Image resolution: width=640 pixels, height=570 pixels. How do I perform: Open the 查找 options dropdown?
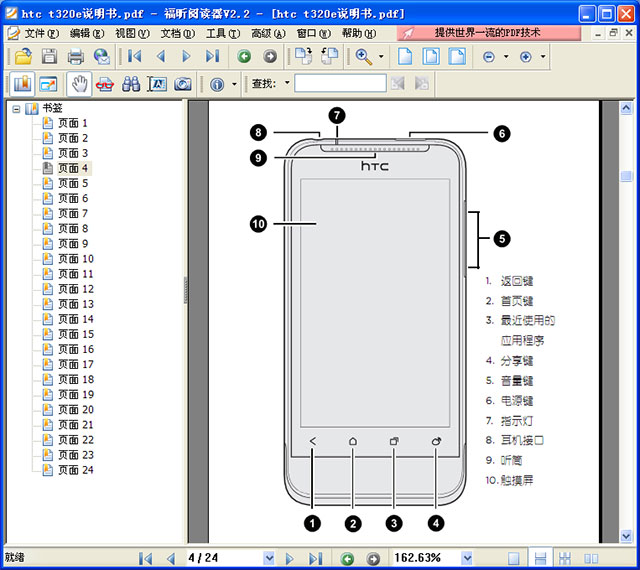(x=287, y=83)
